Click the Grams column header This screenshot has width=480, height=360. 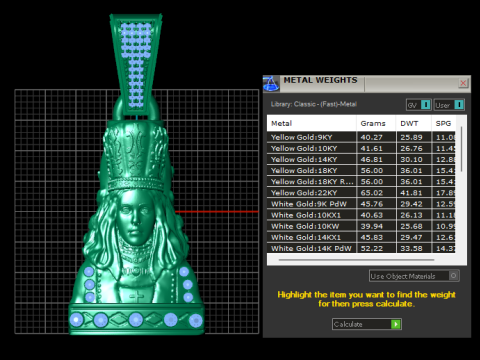376,123
